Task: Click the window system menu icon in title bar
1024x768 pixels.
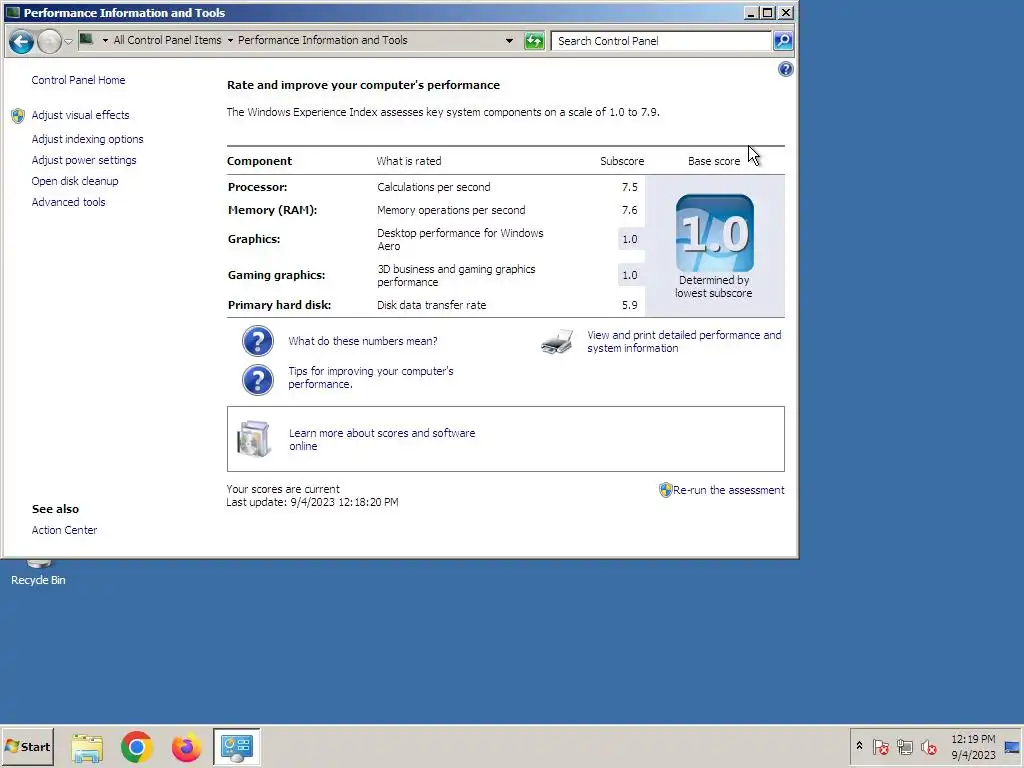Action: [x=12, y=12]
